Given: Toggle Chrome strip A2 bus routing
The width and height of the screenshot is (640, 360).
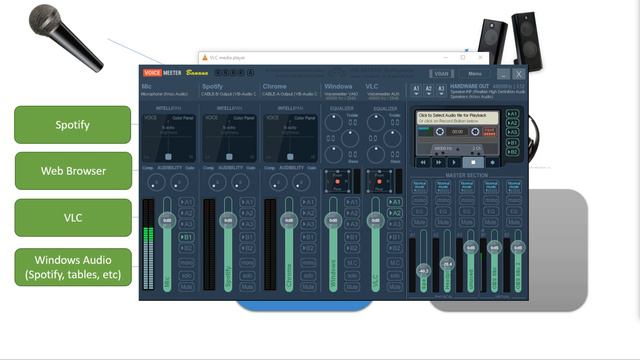Looking at the screenshot, I should (x=308, y=213).
